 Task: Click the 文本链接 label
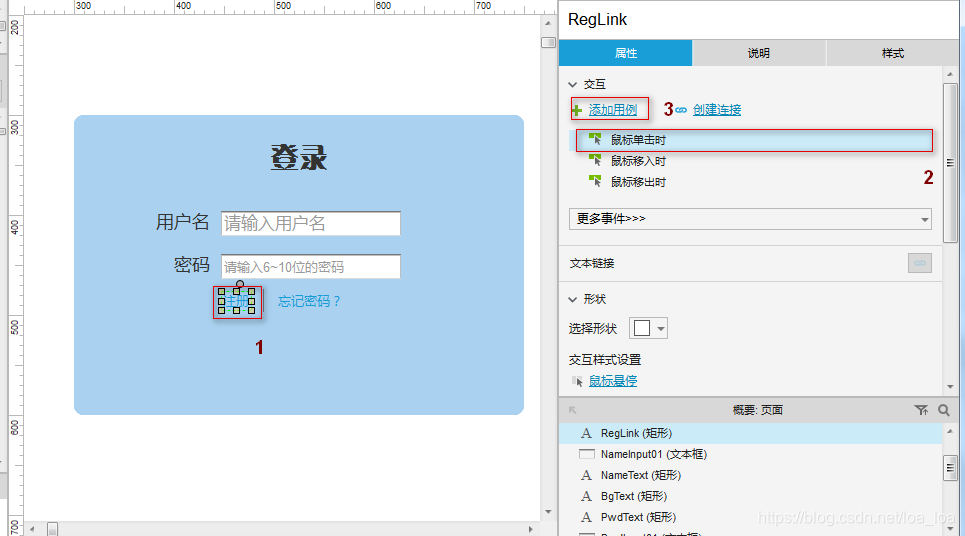point(591,263)
